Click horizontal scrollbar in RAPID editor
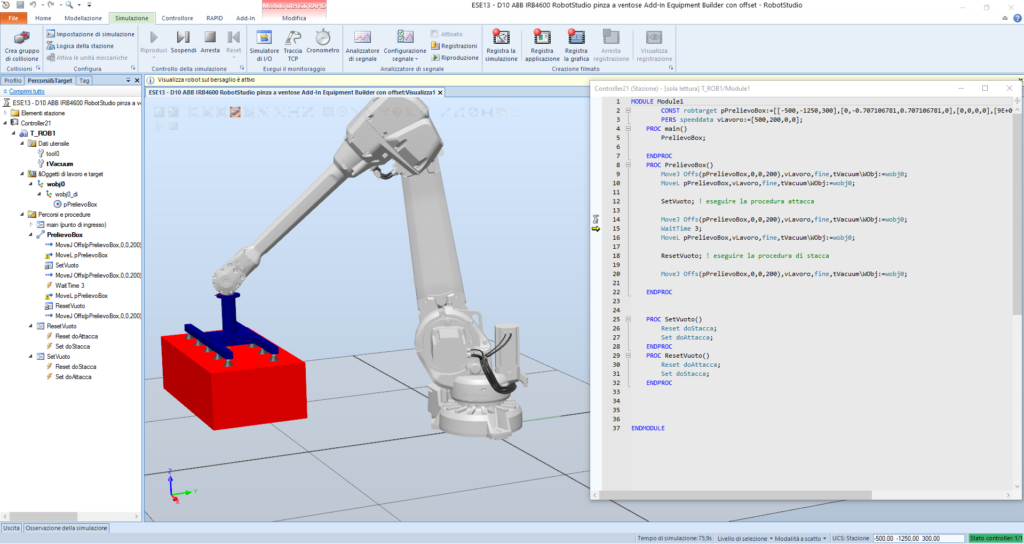 click(737, 495)
